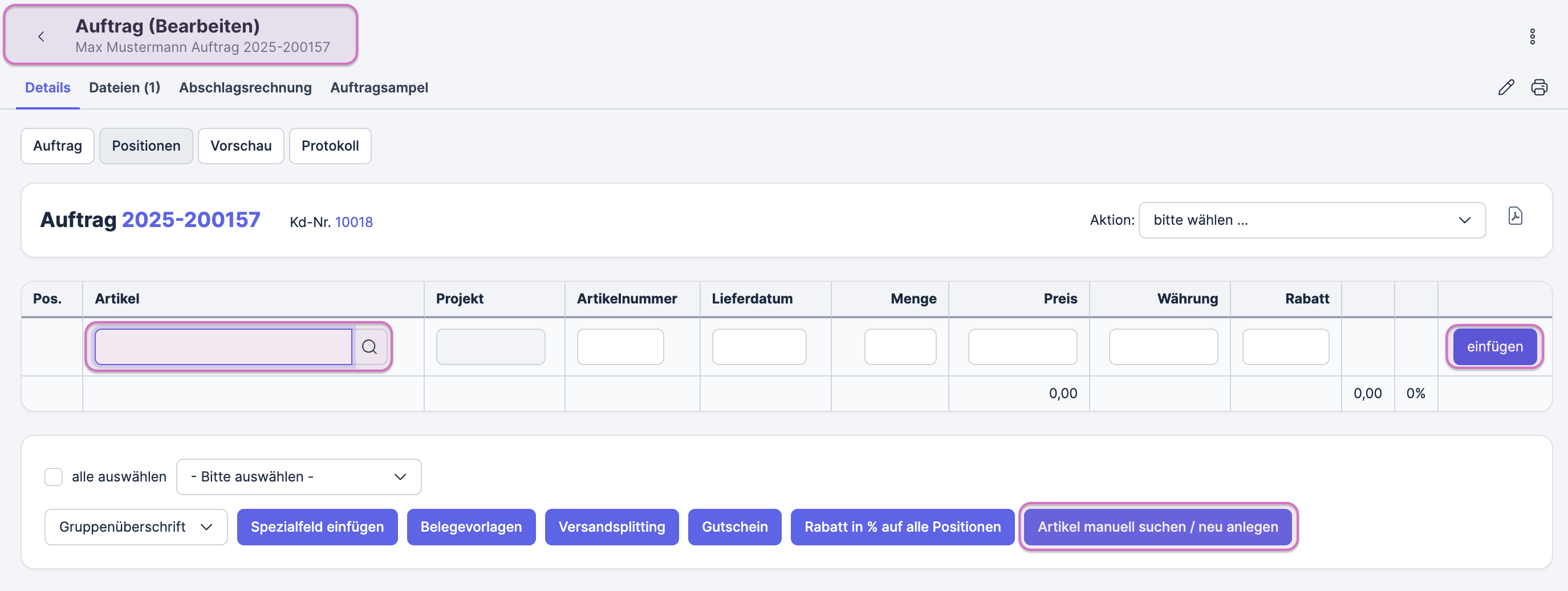Open the Abschlagsrechnung tab
Viewport: 1568px width, 591px height.
pos(245,88)
